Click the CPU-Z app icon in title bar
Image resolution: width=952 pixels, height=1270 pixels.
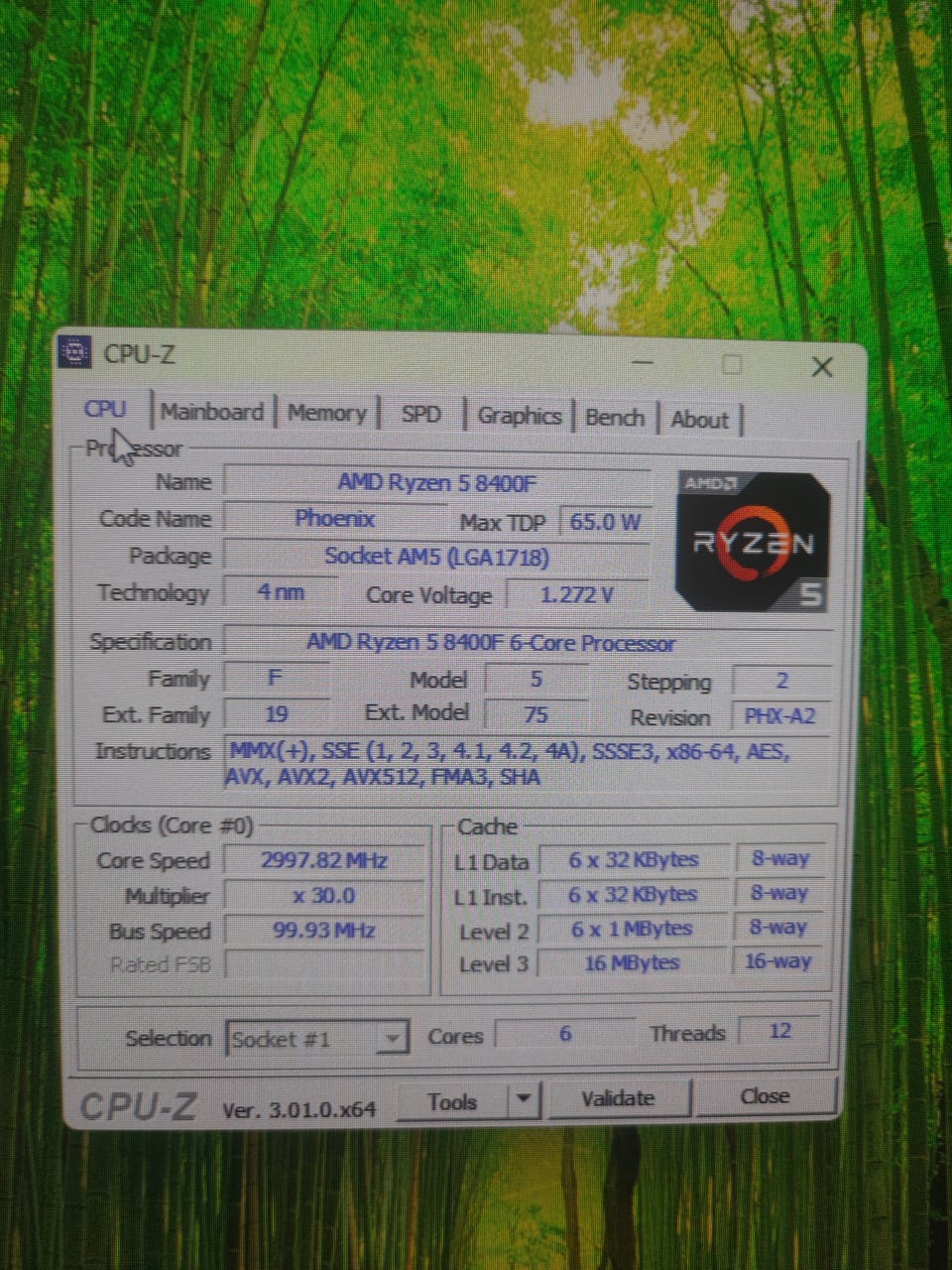(x=74, y=352)
